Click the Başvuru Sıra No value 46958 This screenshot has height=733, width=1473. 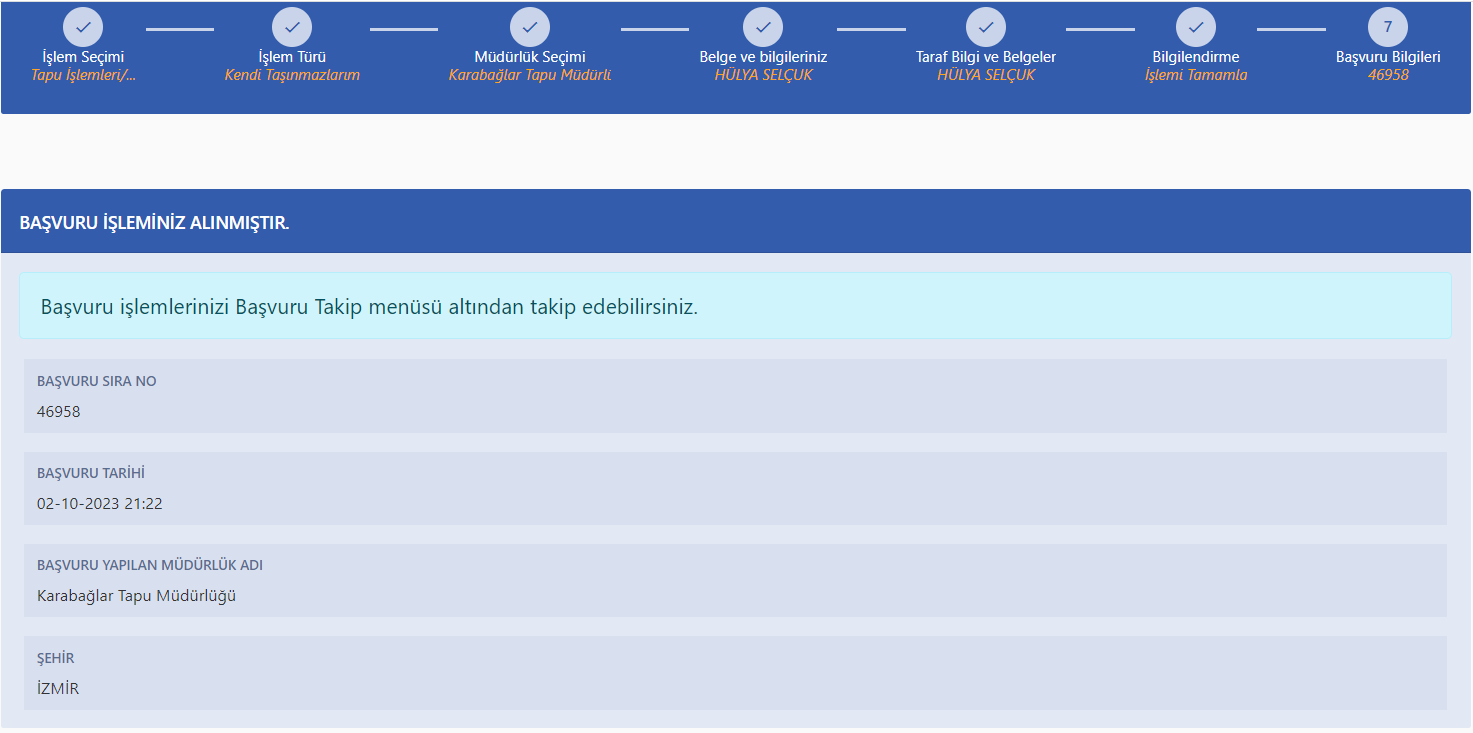coord(59,412)
